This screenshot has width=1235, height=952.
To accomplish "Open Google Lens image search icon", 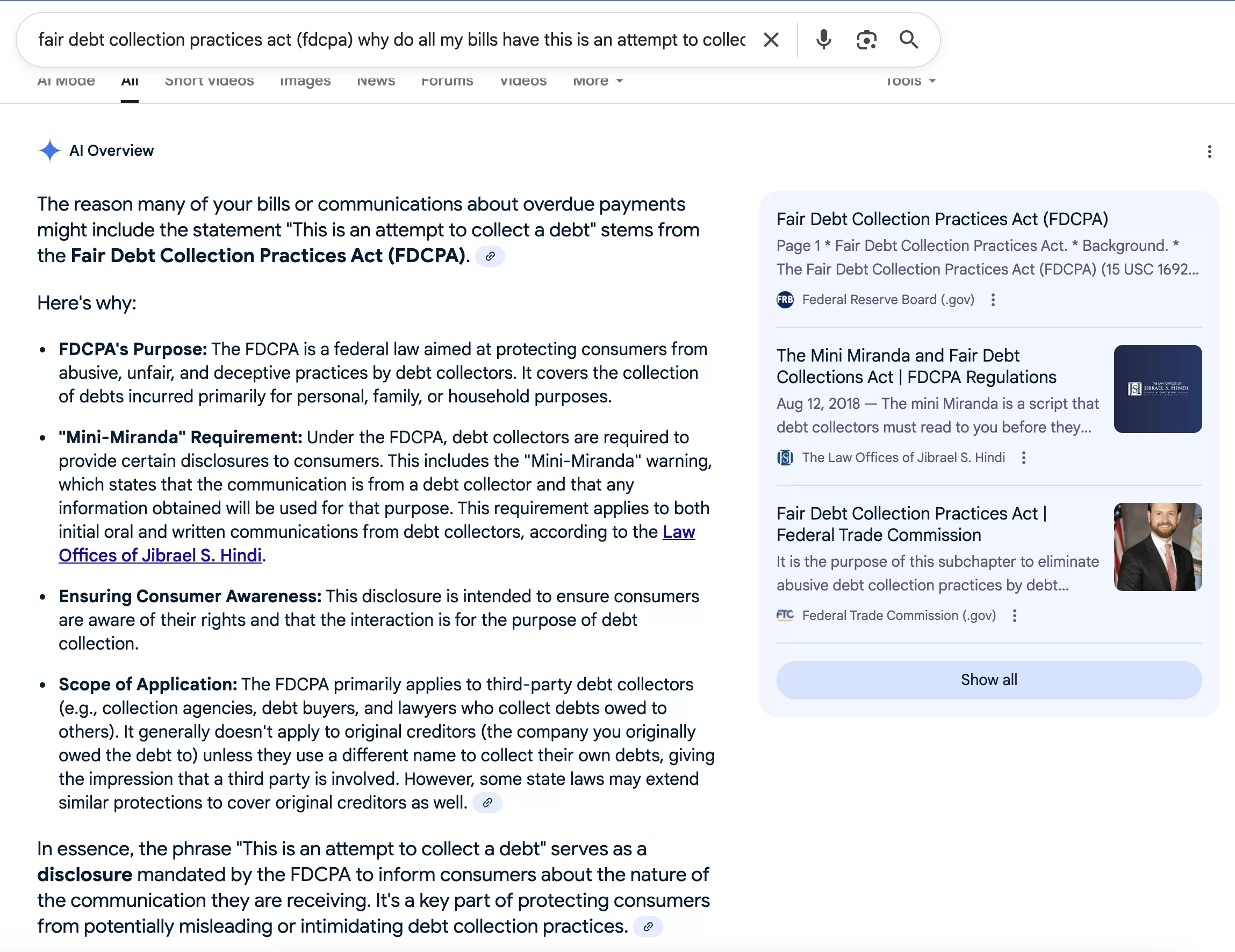I will click(866, 40).
